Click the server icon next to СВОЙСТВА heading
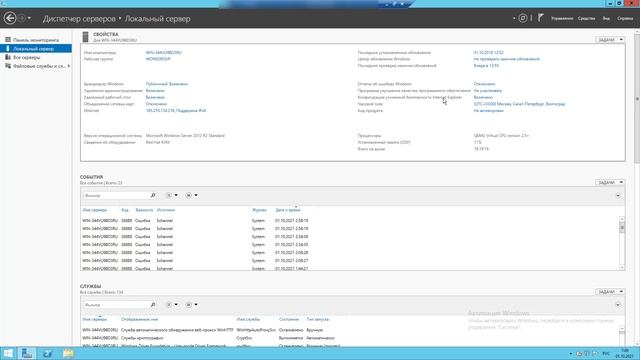 pyautogui.click(x=85, y=37)
